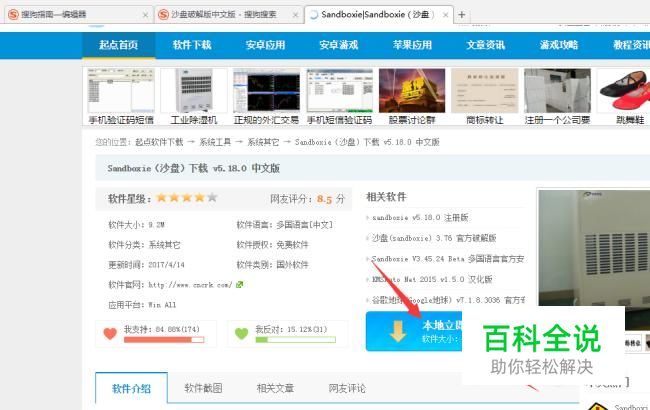Close the Sandboxie (沙盘) tab
Image resolution: width=650 pixels, height=410 pixels.
445,15
